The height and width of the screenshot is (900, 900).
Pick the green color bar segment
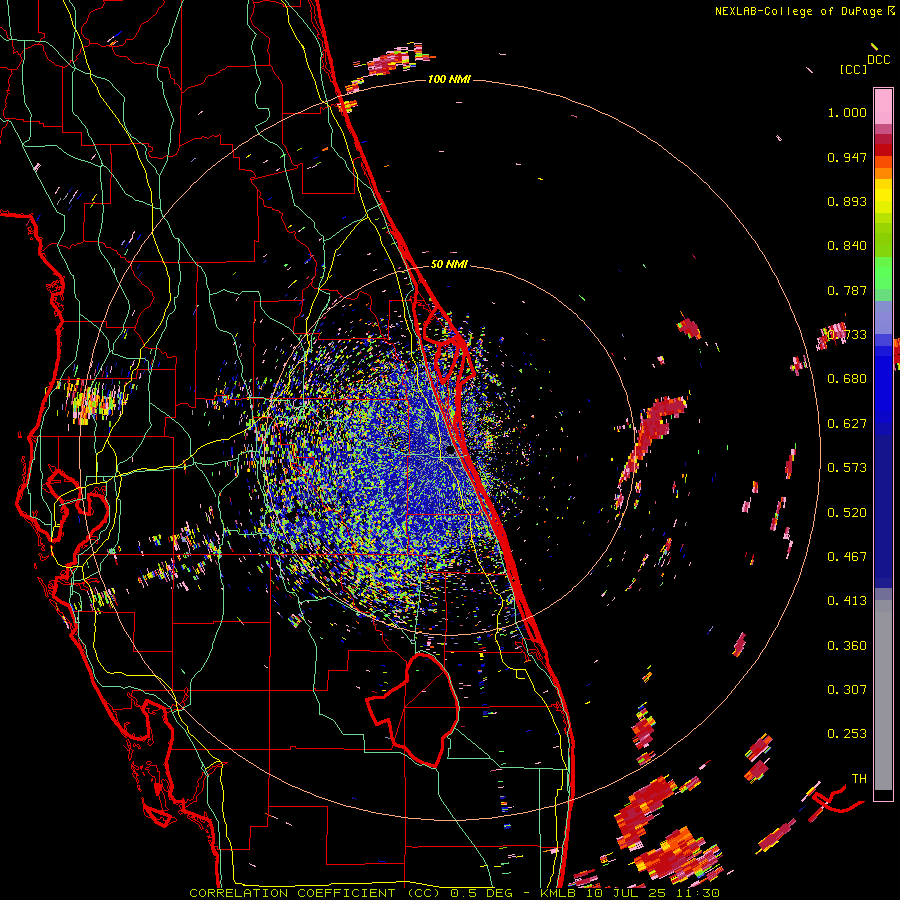[883, 273]
